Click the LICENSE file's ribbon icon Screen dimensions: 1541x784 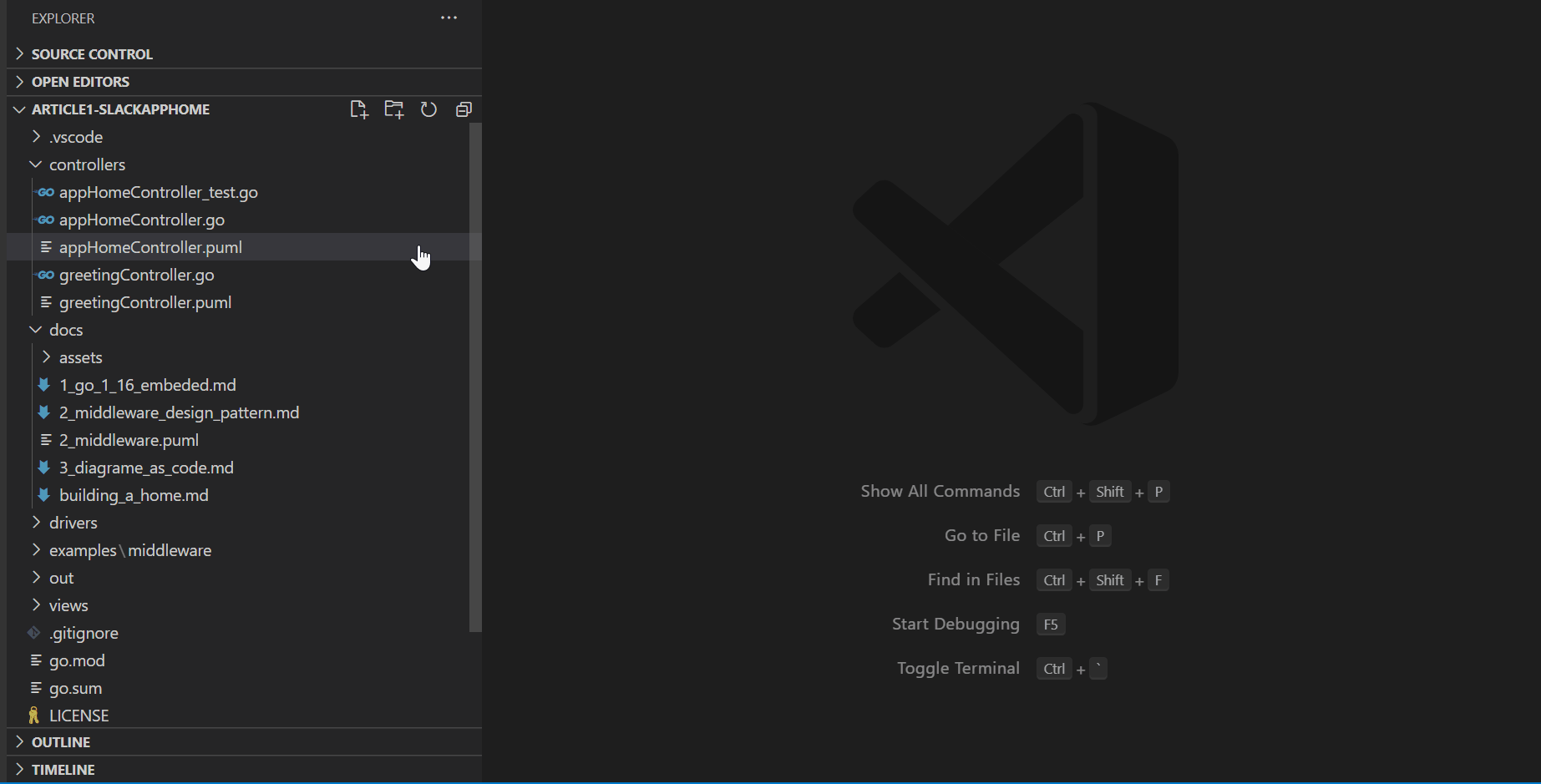click(x=34, y=716)
